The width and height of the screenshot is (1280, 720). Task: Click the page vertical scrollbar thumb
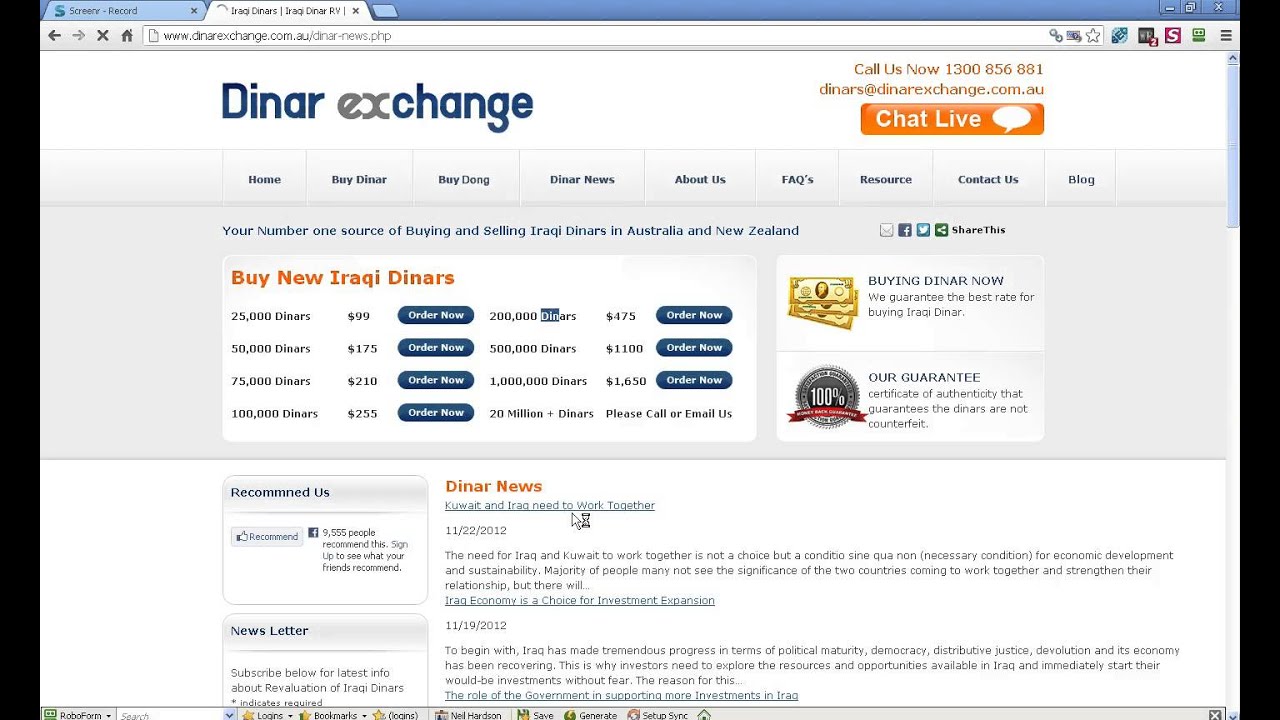tap(1233, 145)
